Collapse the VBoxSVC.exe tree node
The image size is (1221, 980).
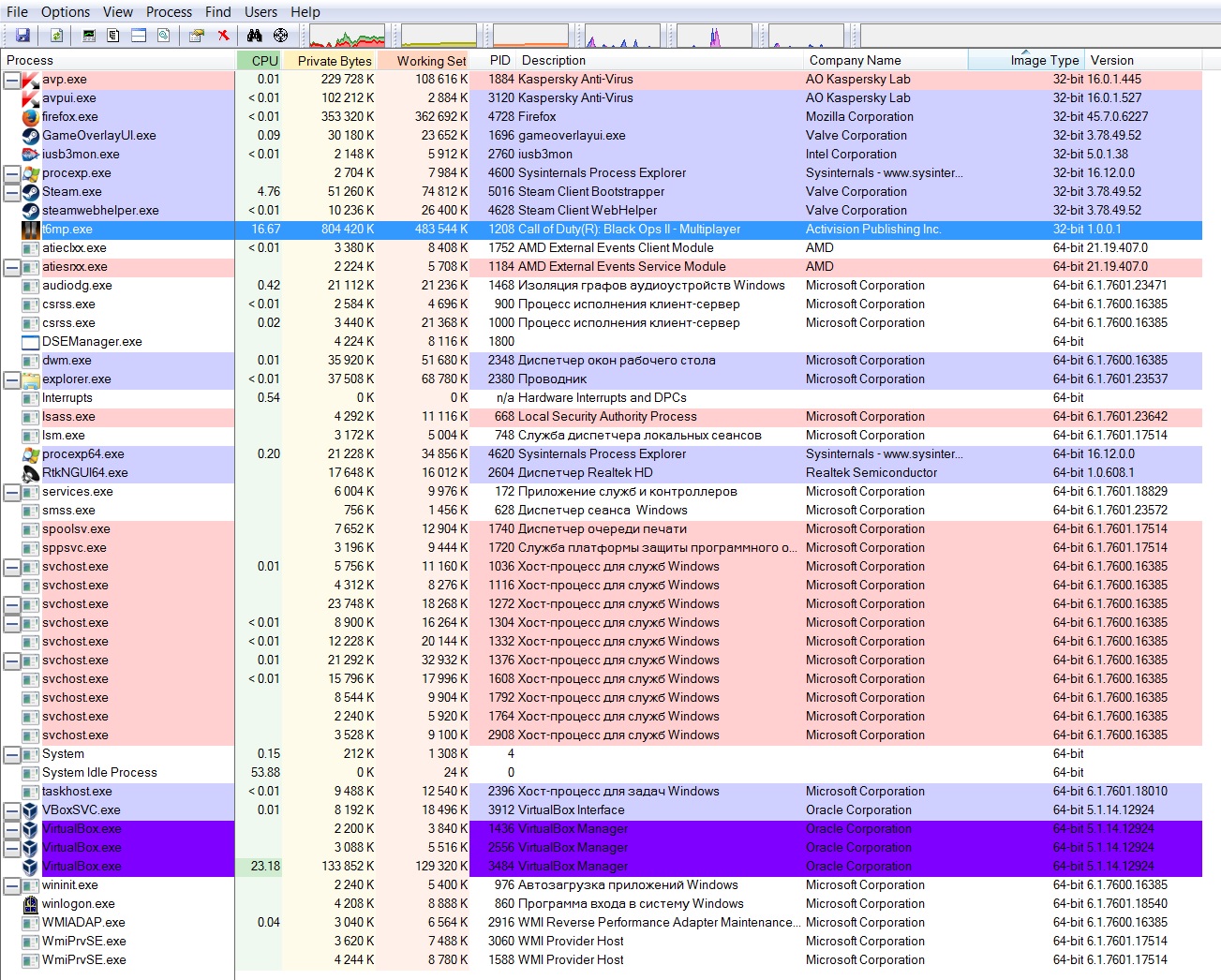tap(11, 810)
